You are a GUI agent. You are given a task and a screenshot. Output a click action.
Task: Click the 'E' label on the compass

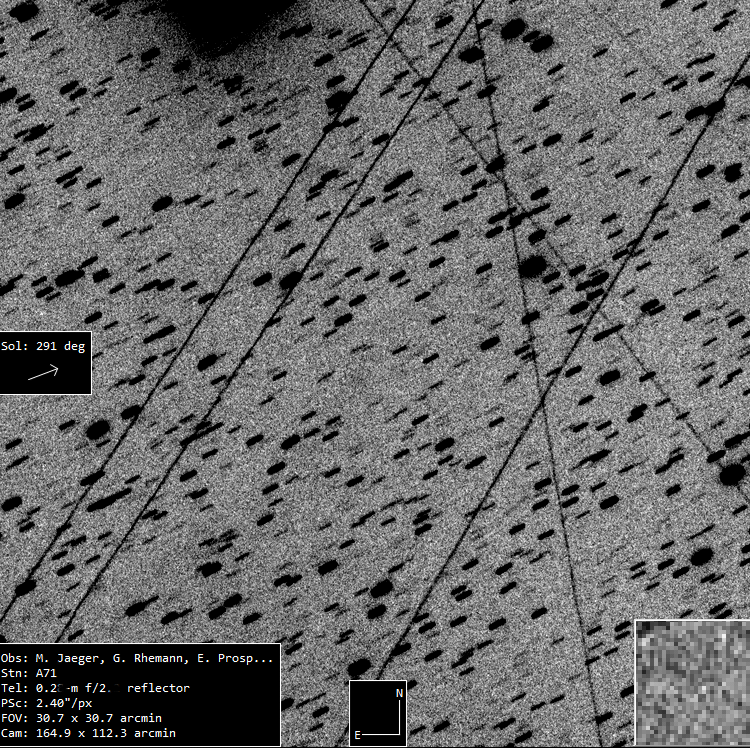[x=357, y=735]
